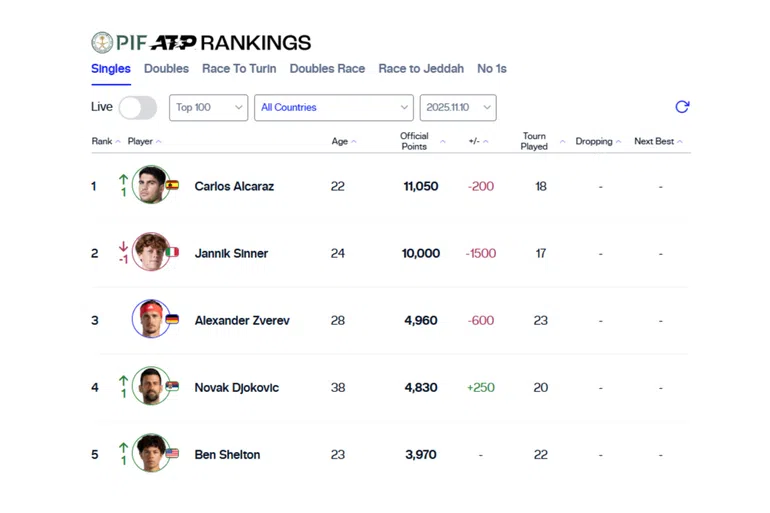Open Carlos Alcaraz's player profile link
The height and width of the screenshot is (513, 770).
click(x=234, y=186)
